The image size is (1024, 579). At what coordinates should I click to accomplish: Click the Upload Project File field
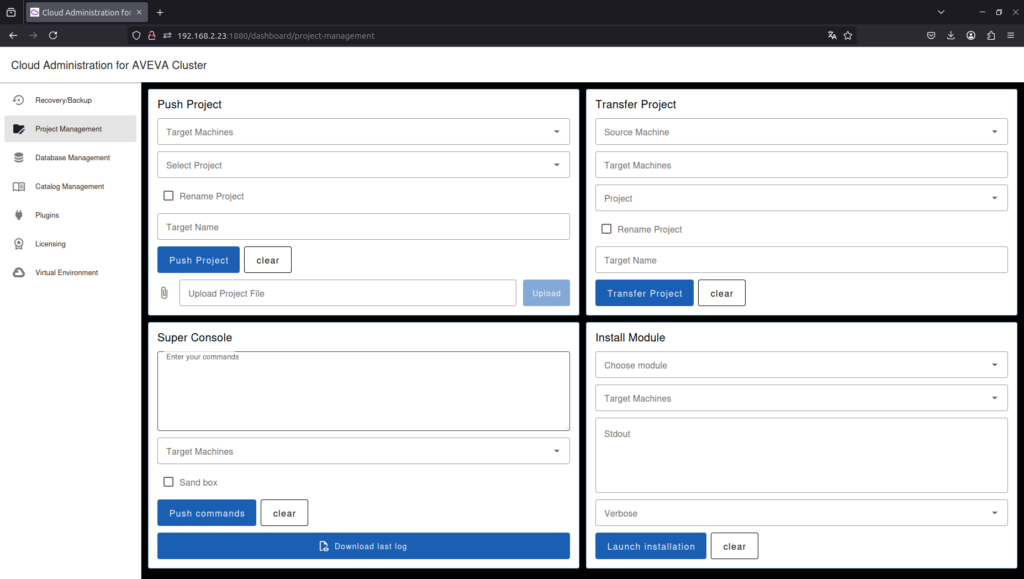tap(347, 293)
